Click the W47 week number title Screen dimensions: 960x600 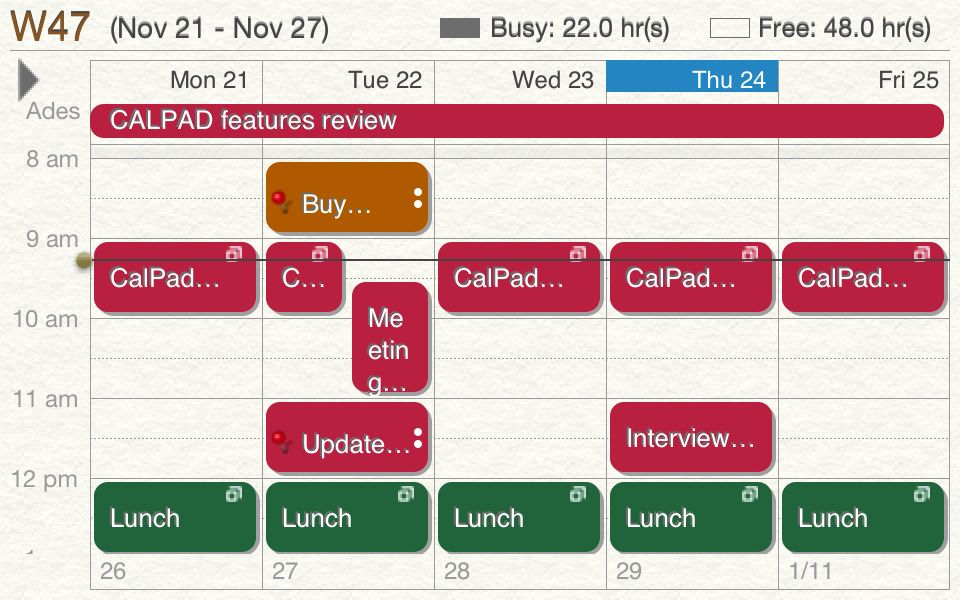pos(51,26)
